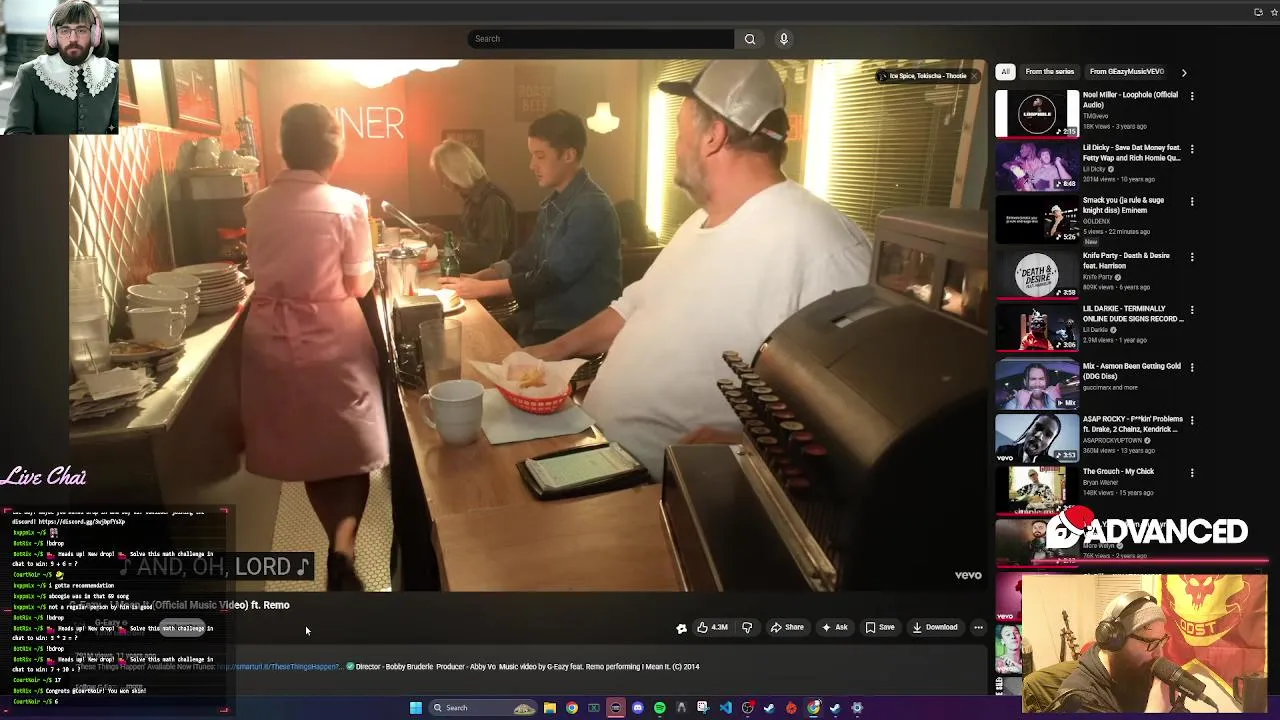The height and width of the screenshot is (720, 1280).
Task: Open Snipping Tool from taskbar
Action: point(703,708)
